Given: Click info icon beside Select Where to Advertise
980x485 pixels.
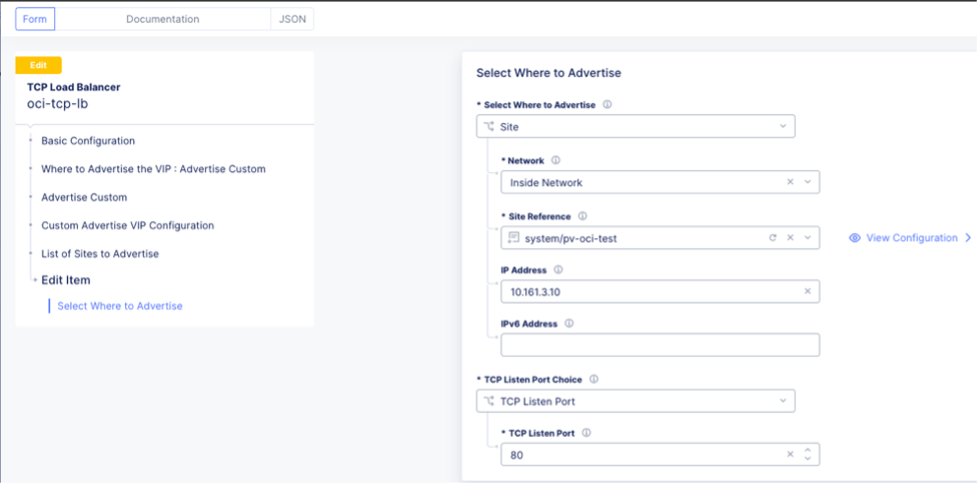Looking at the screenshot, I should click(x=607, y=104).
